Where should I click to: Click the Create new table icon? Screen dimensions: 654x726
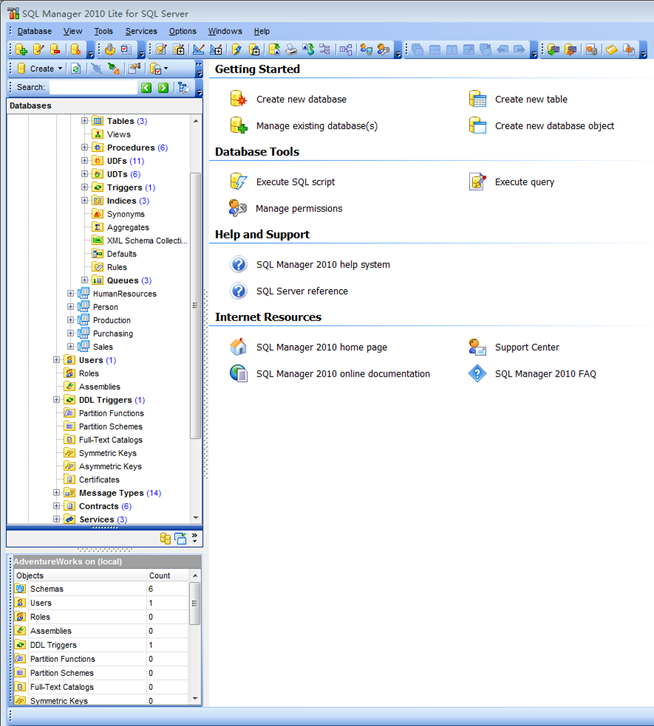pos(477,99)
